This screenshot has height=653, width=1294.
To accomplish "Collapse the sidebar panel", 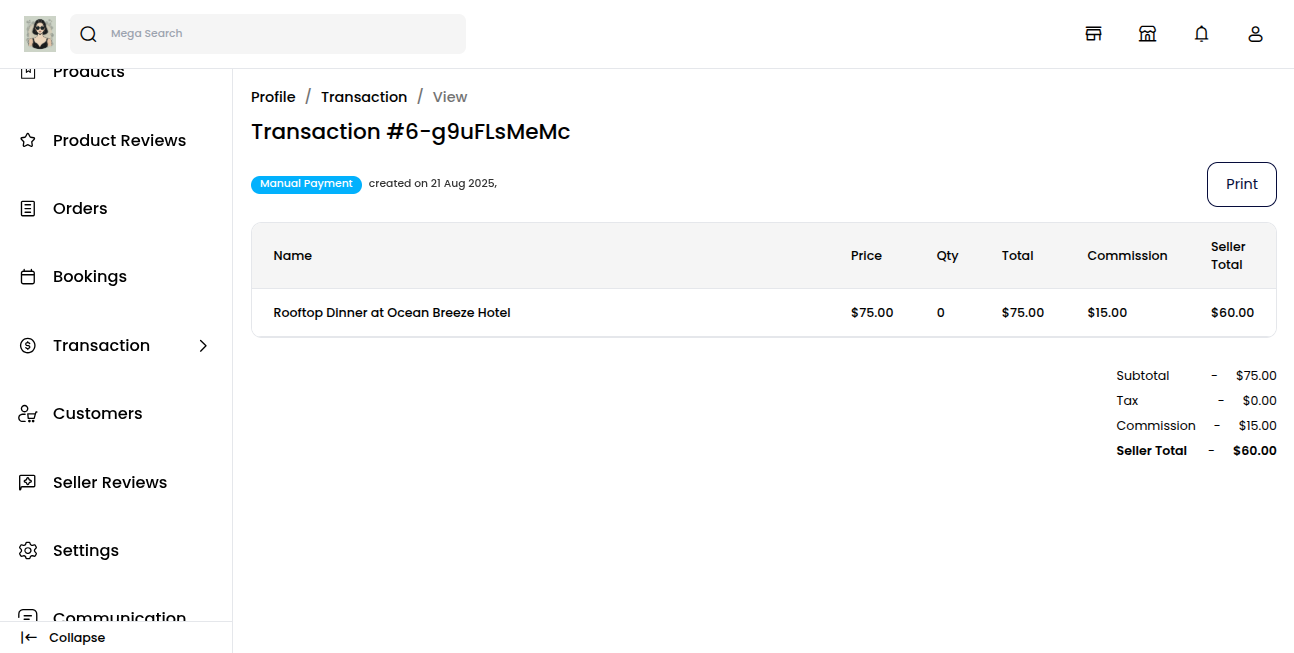I will [x=63, y=638].
